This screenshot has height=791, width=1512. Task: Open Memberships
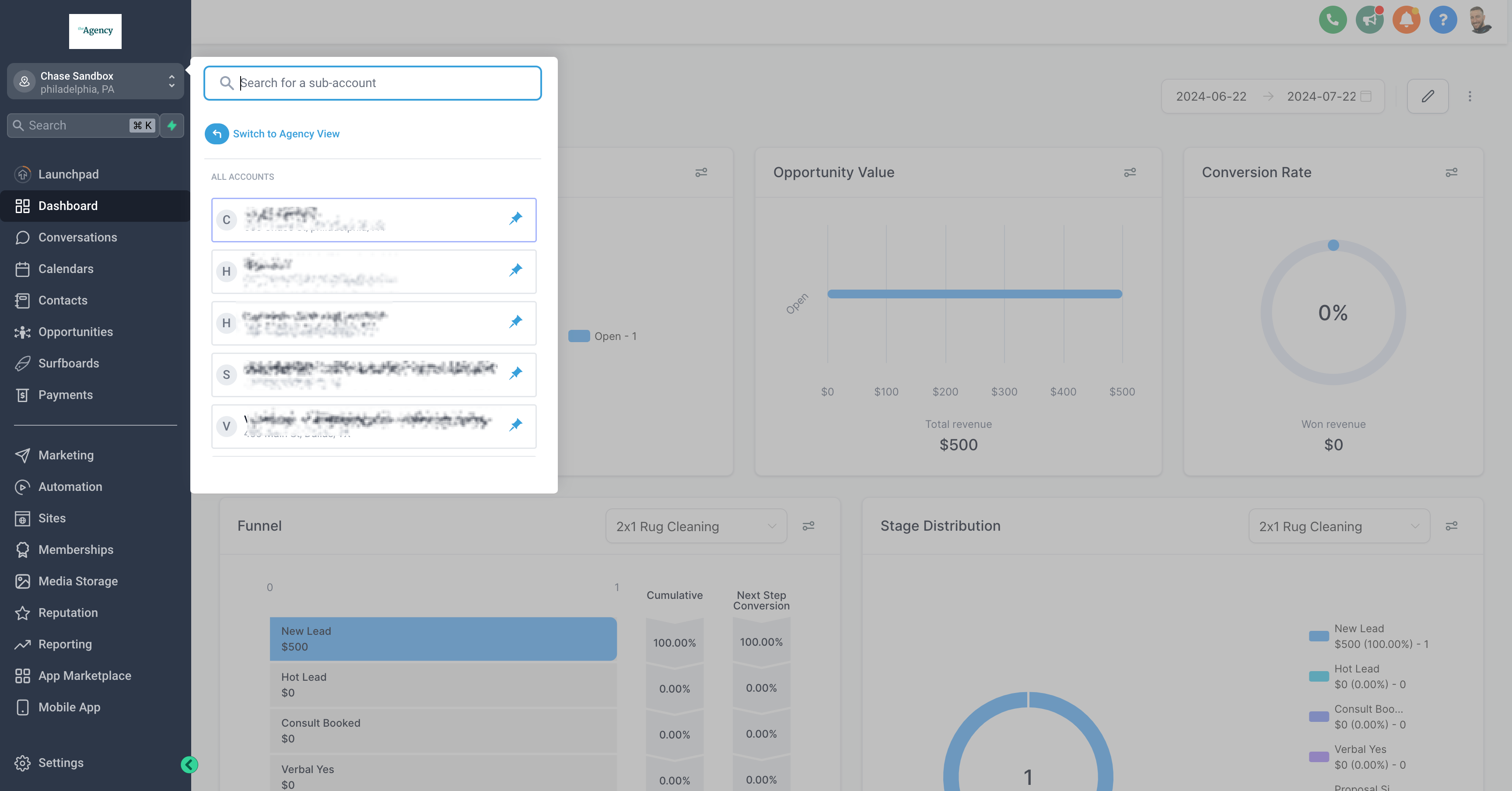(x=95, y=550)
